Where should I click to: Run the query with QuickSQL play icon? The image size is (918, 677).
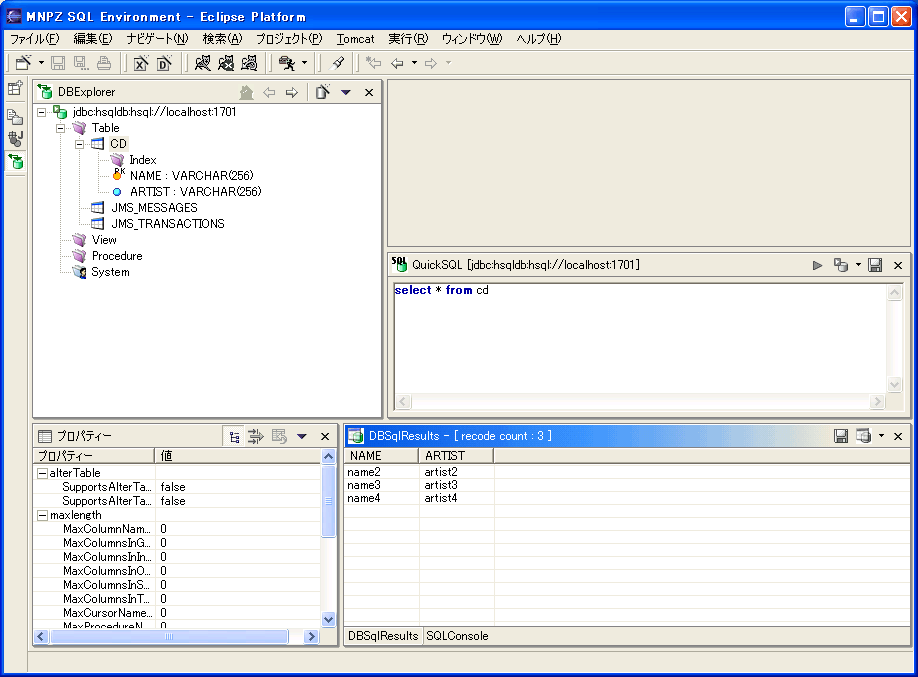(817, 265)
